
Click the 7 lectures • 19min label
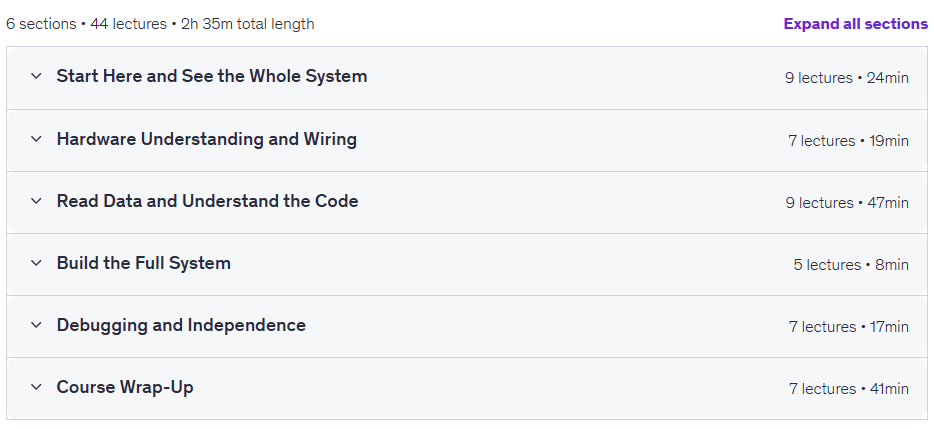[x=848, y=141]
